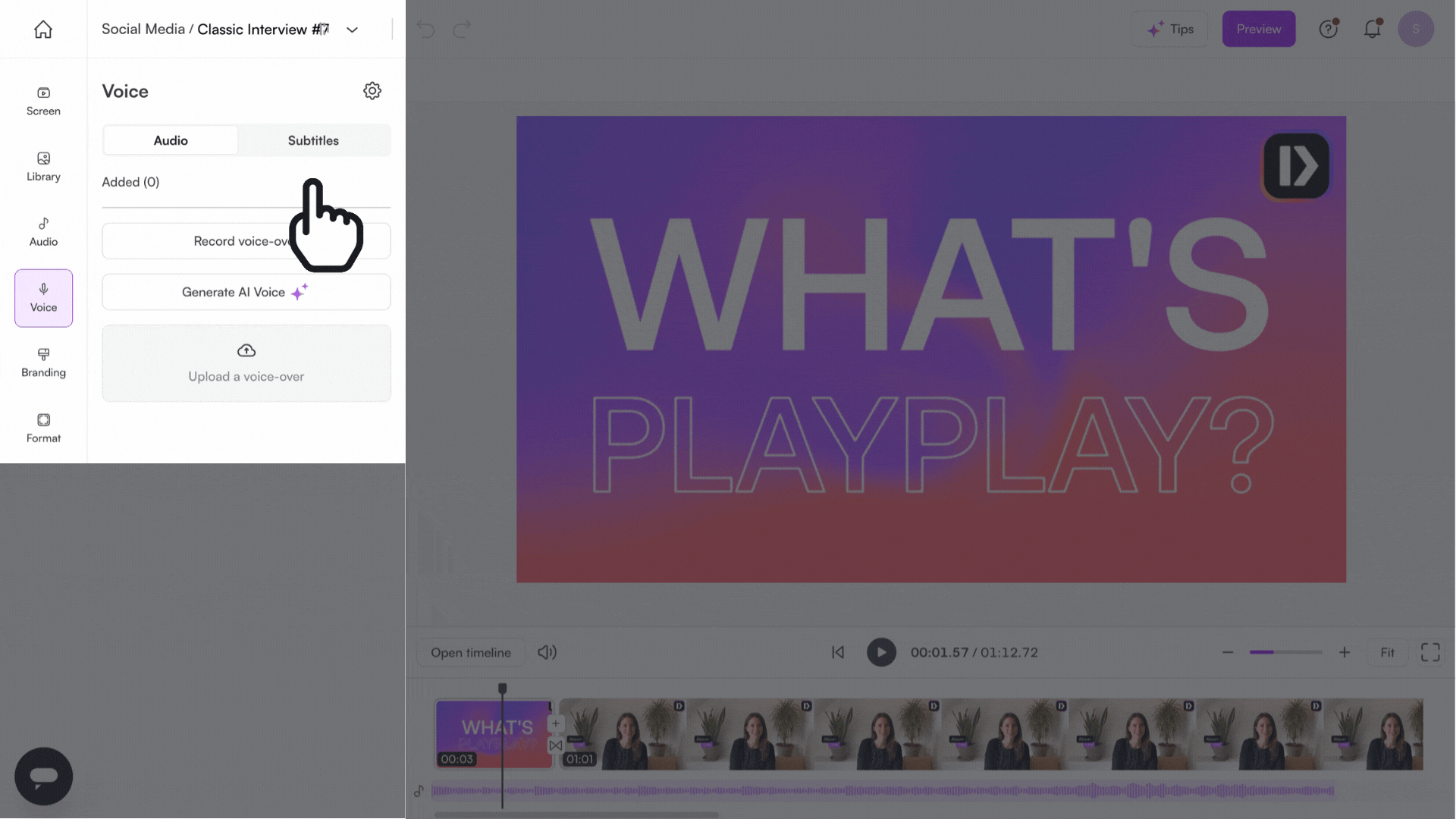
Task: Click the timecode 00:01.57 / 01:12.72
Action: (x=974, y=652)
